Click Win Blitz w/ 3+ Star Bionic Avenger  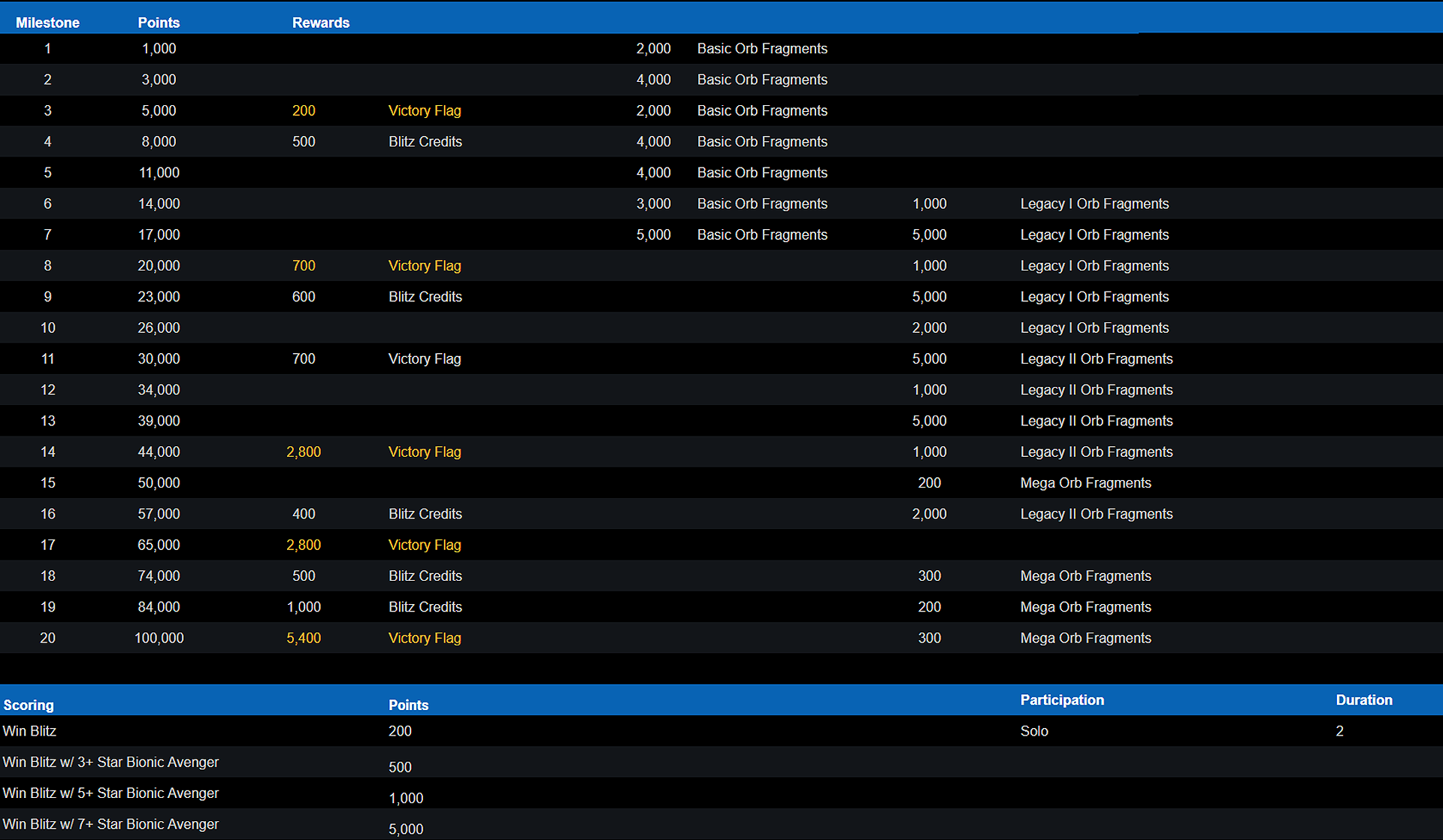[110, 762]
